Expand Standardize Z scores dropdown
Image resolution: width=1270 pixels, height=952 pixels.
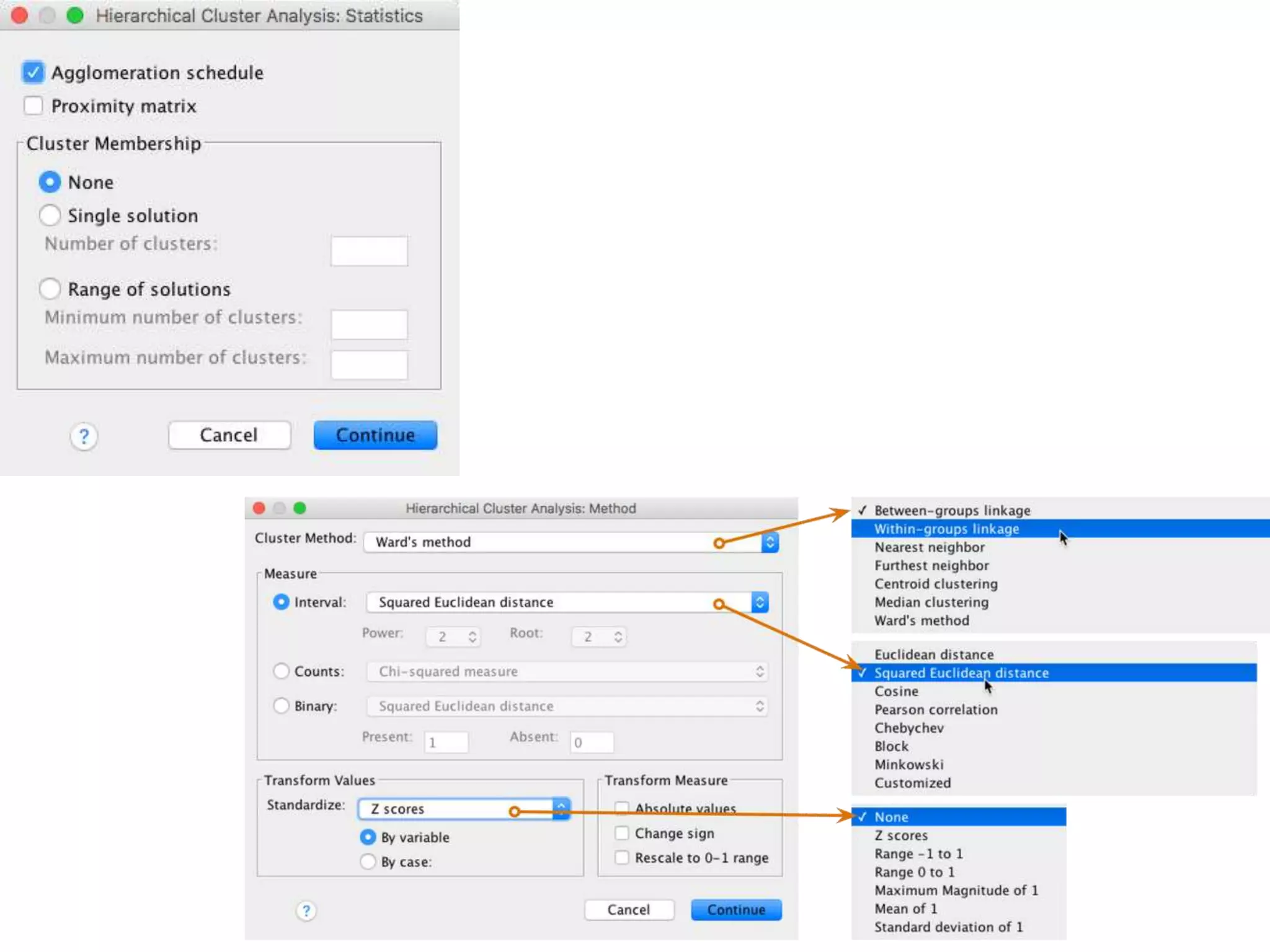click(x=561, y=809)
